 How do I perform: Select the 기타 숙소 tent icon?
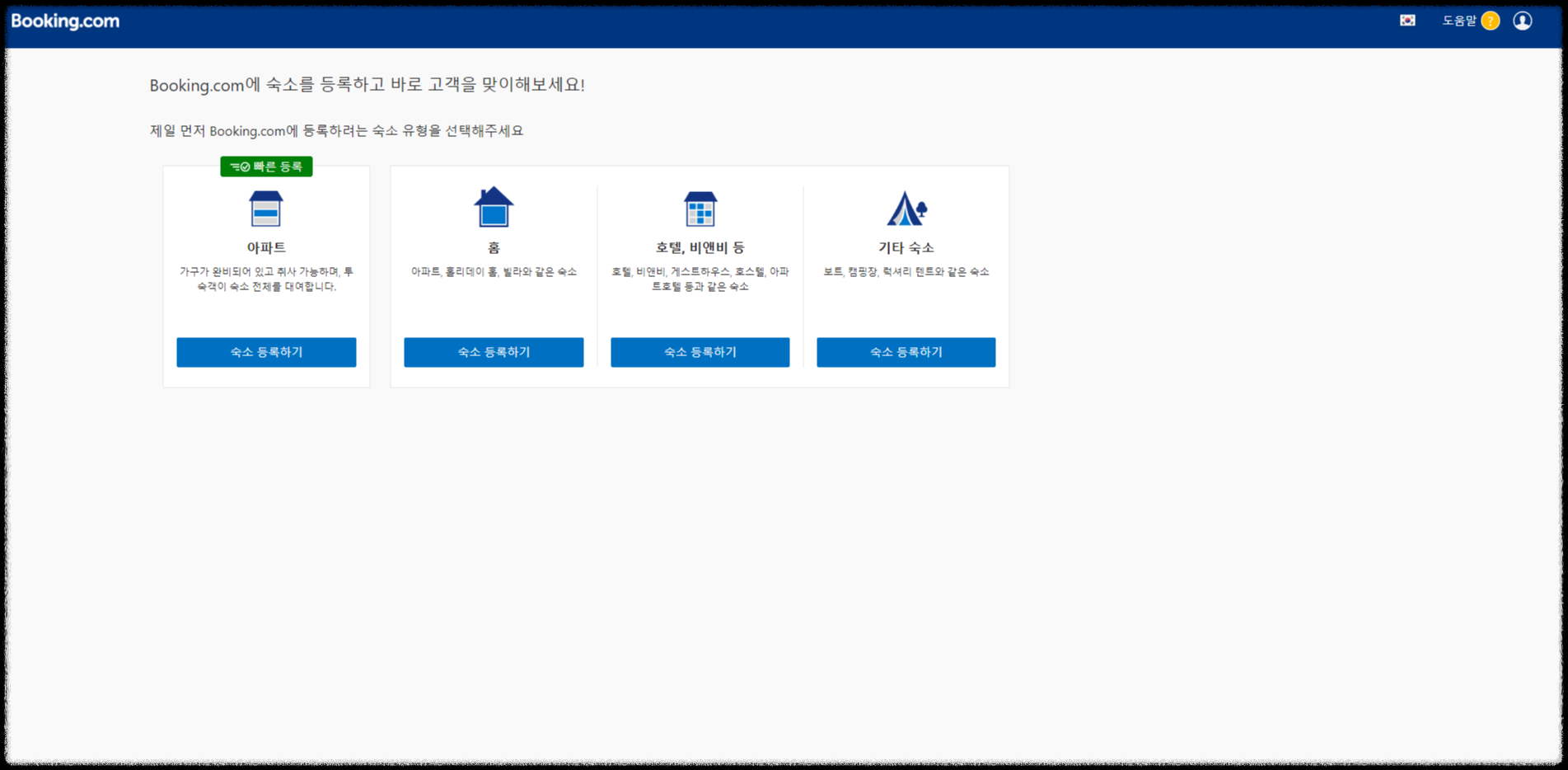[x=906, y=209]
